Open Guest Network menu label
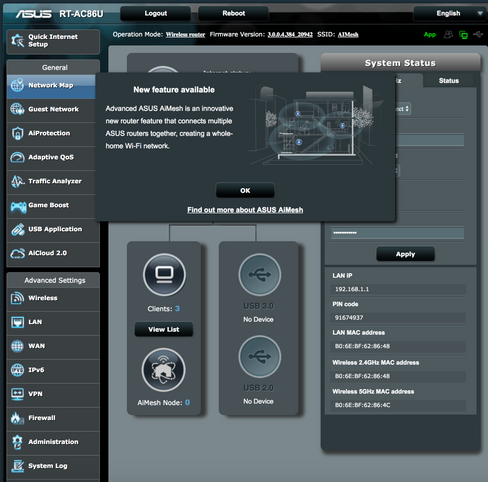Viewport: 488px width, 482px height. [x=53, y=109]
